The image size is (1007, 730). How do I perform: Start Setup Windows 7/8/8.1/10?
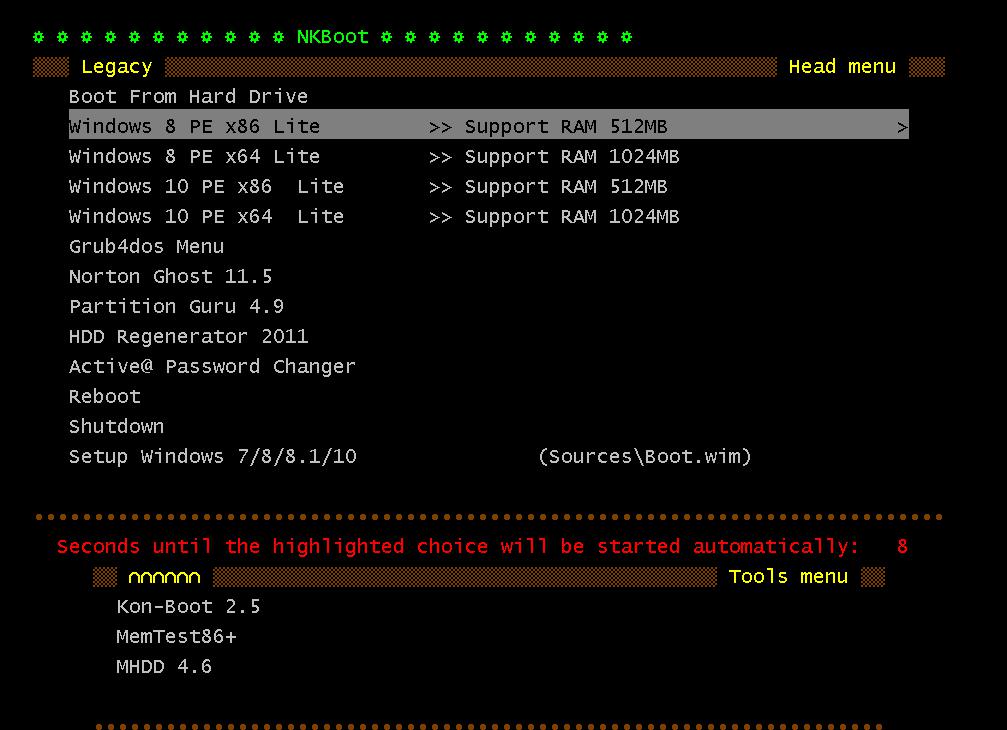(x=212, y=456)
